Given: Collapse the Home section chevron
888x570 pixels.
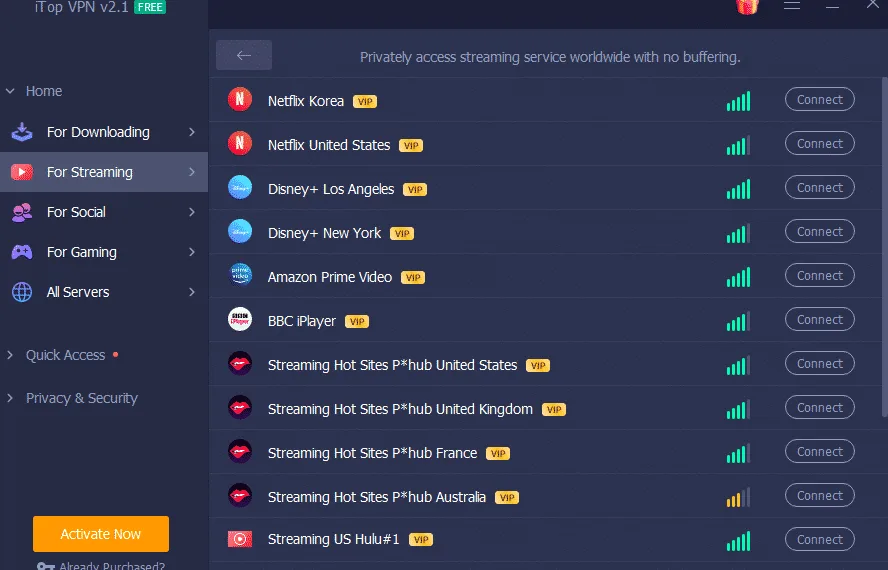Looking at the screenshot, I should [11, 91].
